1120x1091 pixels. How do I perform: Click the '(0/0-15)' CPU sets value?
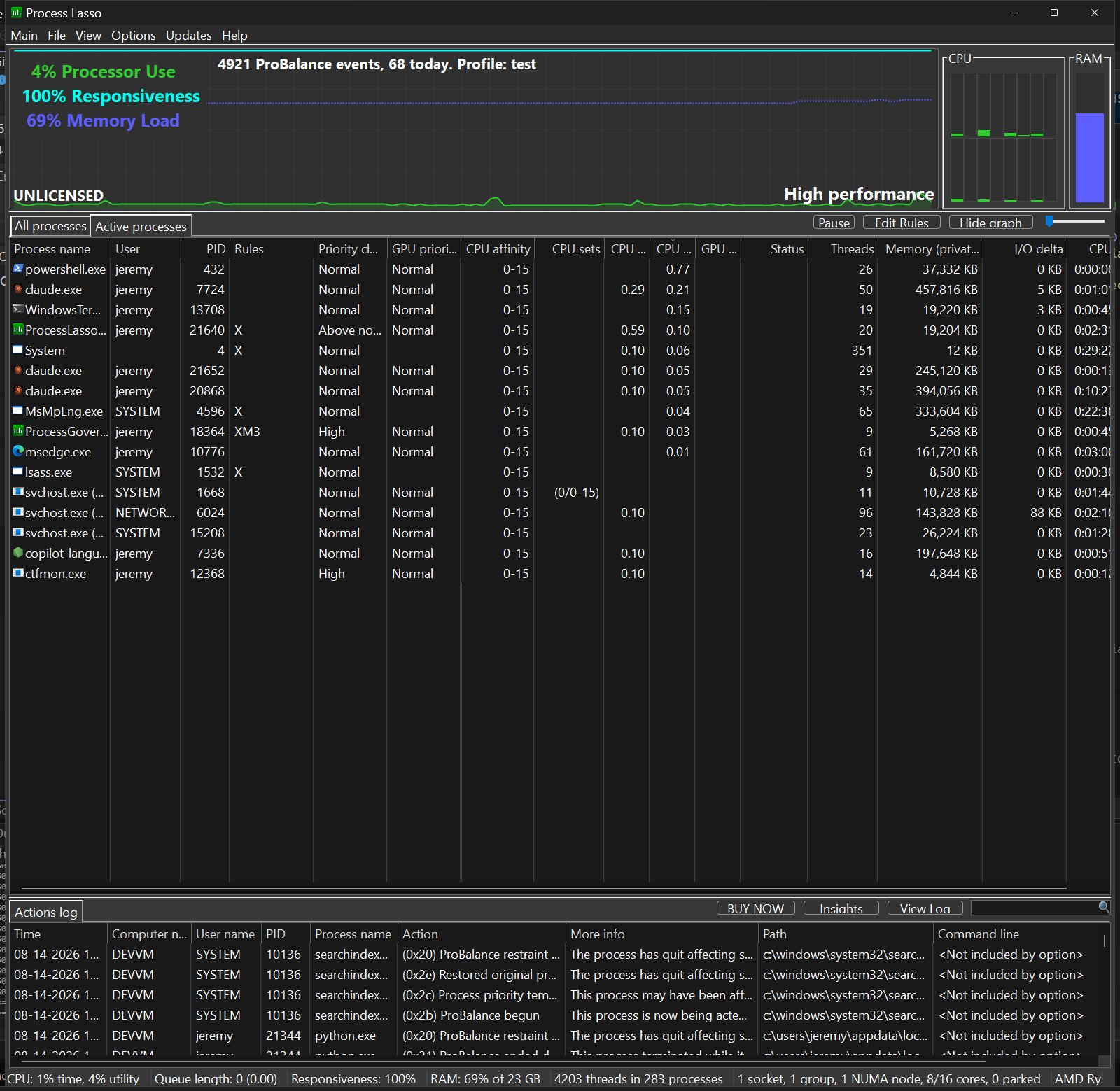(x=577, y=492)
